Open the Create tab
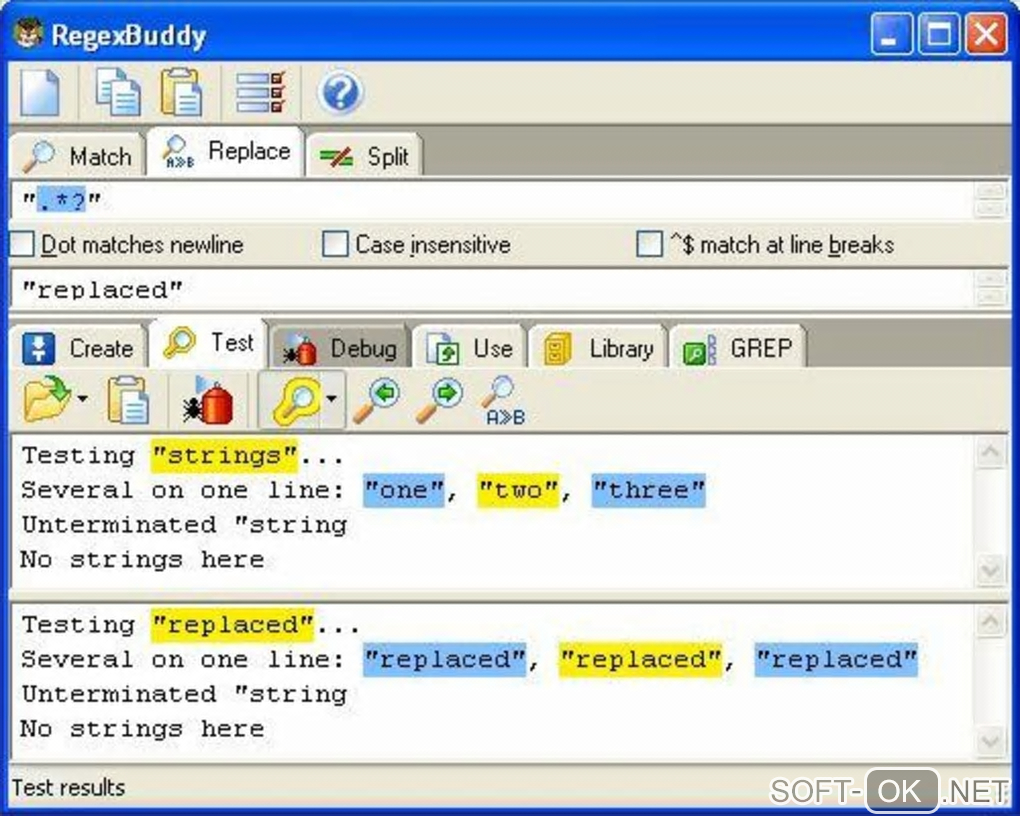Viewport: 1020px width, 816px height. (78, 348)
